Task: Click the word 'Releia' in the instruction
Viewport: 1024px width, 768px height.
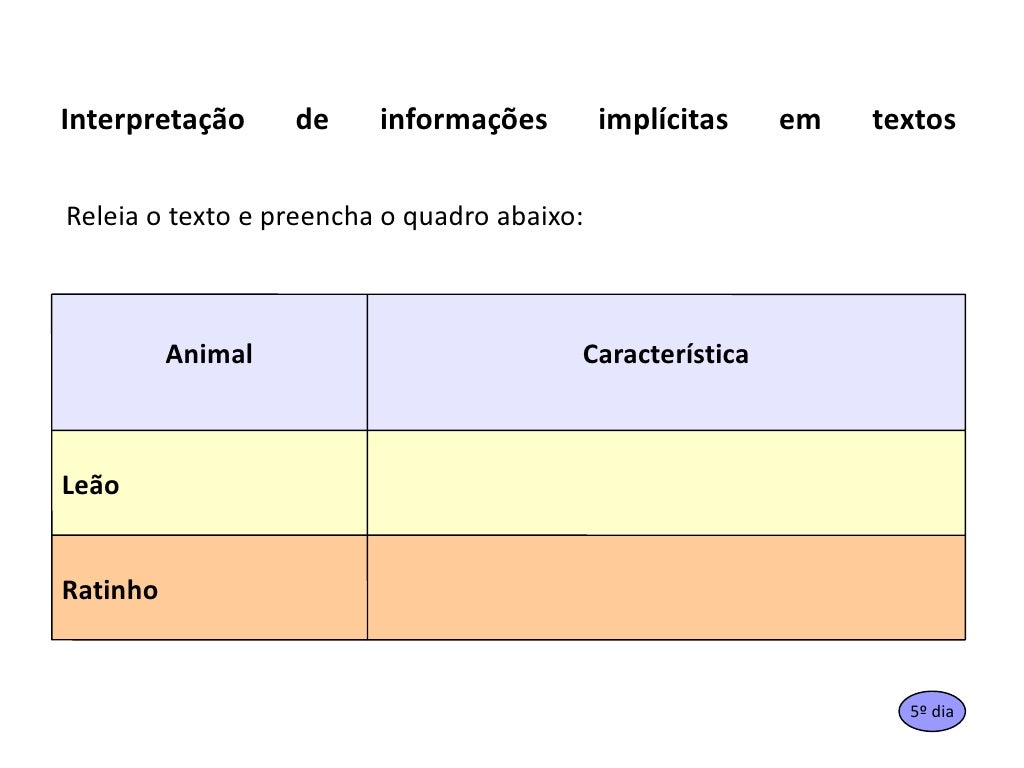Action: point(103,216)
